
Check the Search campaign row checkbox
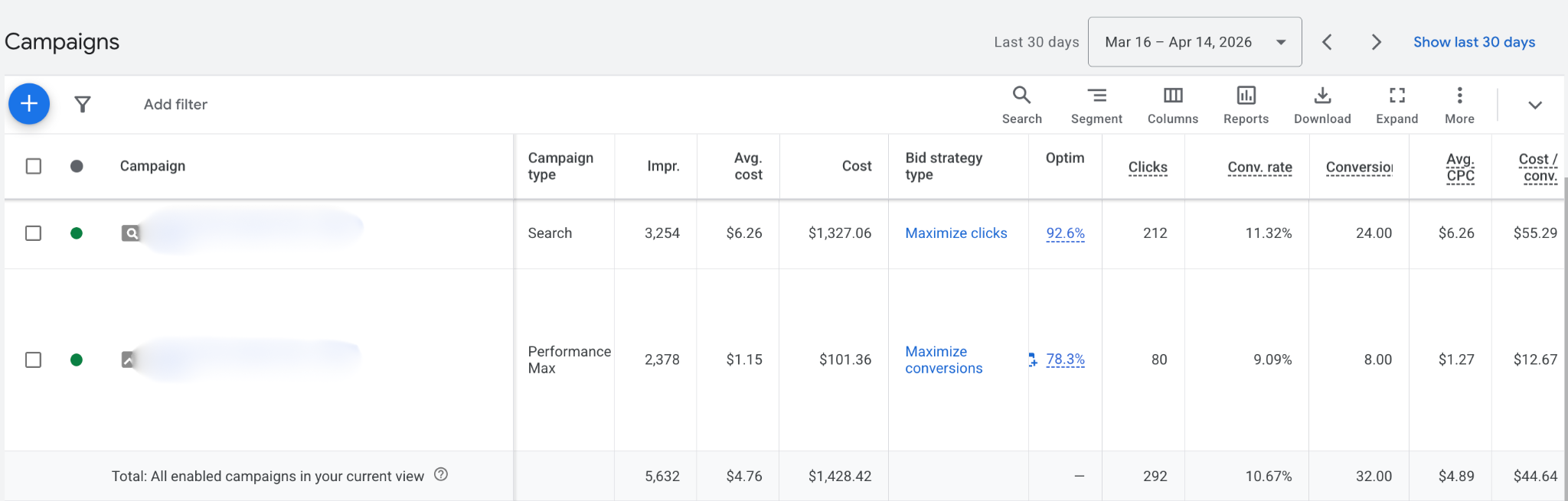(34, 233)
